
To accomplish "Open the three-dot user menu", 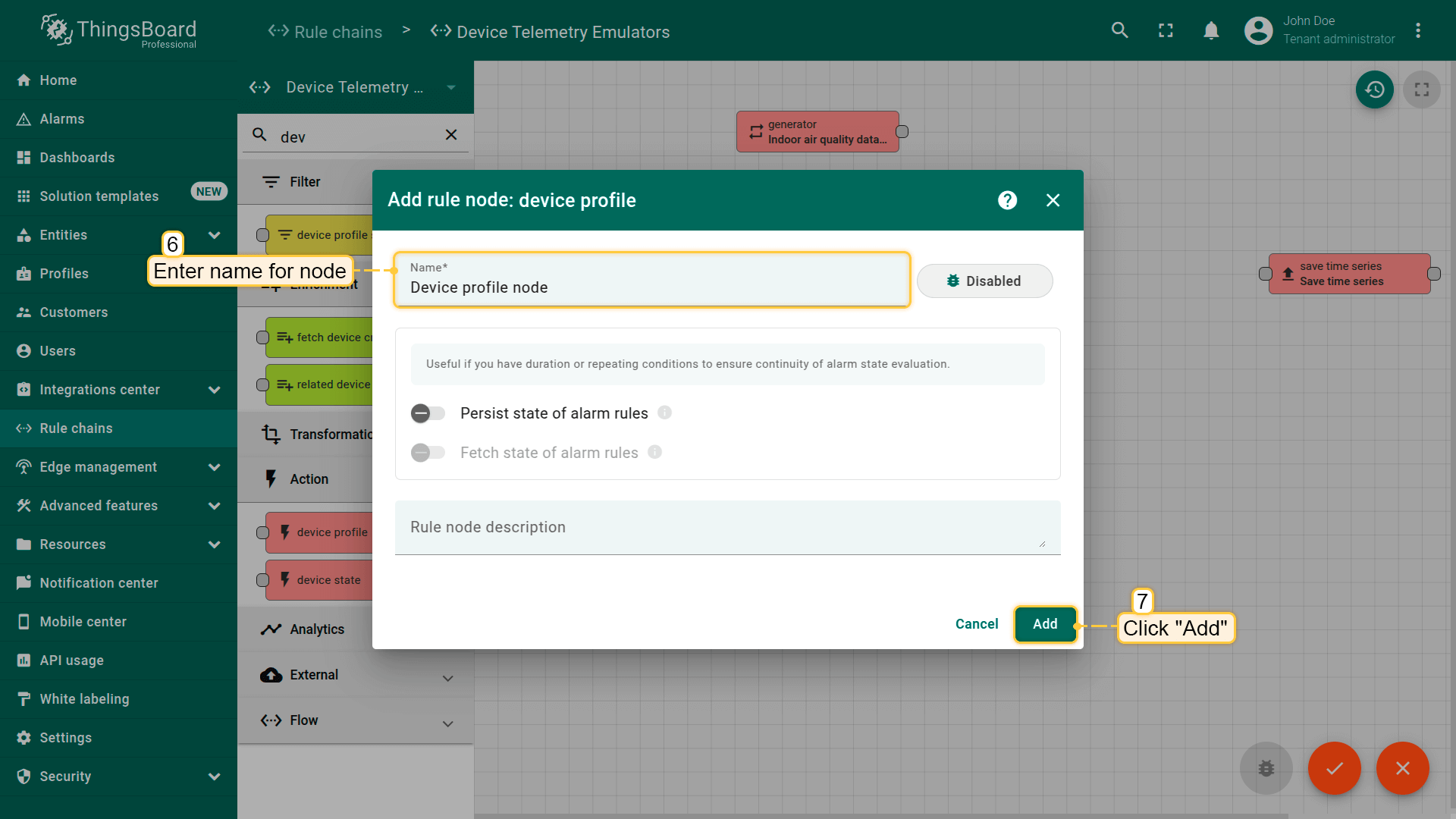I will click(x=1417, y=30).
